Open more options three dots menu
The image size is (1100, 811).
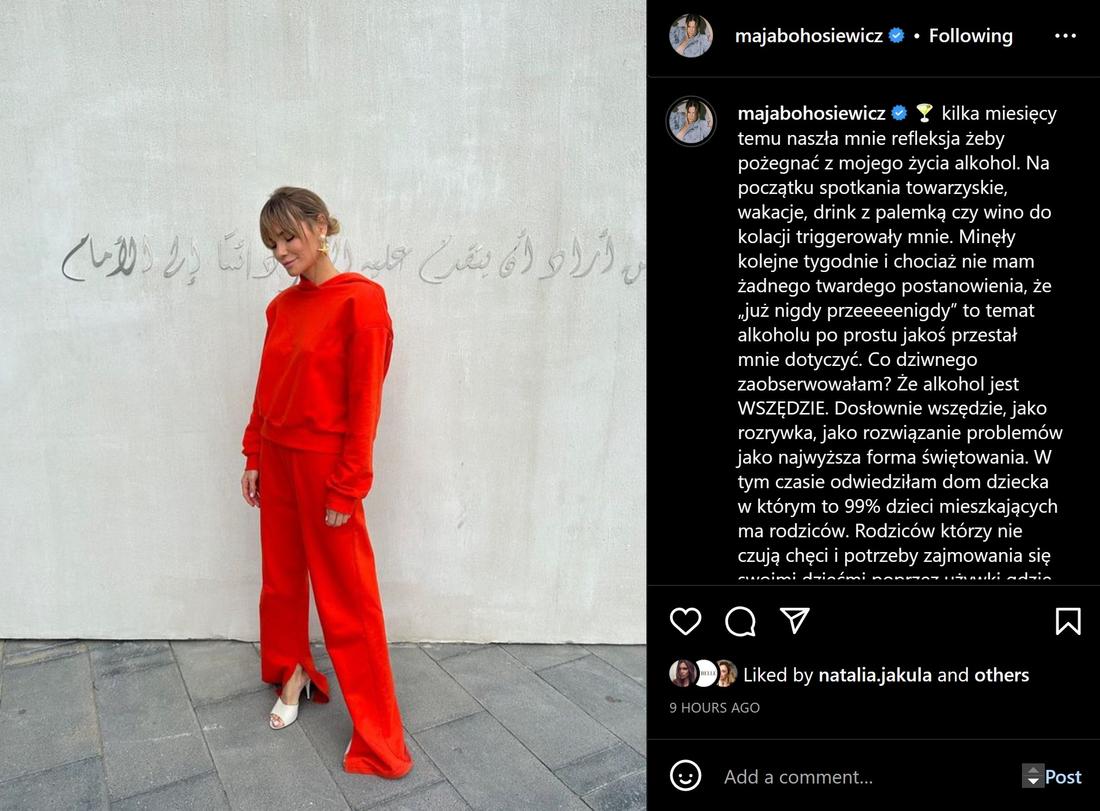click(1065, 36)
